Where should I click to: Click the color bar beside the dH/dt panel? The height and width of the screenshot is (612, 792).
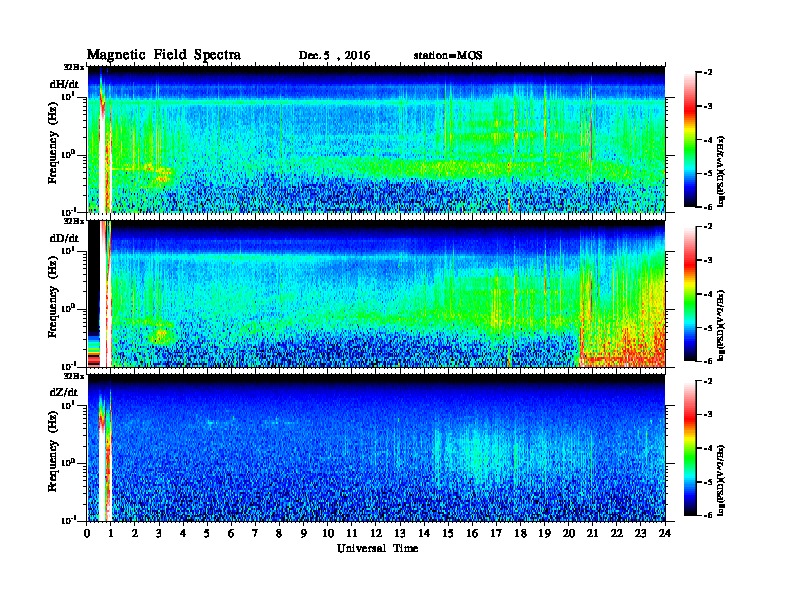pos(690,140)
